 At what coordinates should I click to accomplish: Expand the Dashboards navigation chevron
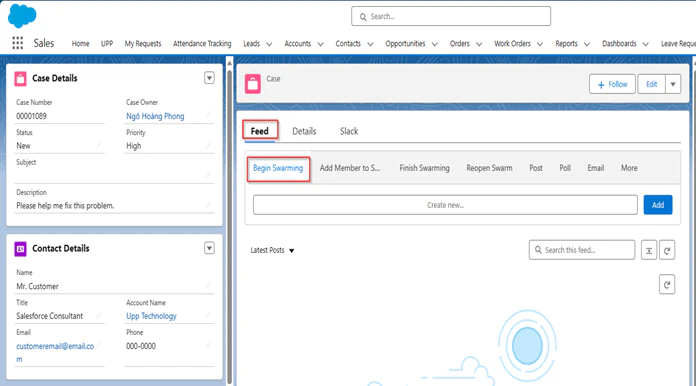click(645, 44)
